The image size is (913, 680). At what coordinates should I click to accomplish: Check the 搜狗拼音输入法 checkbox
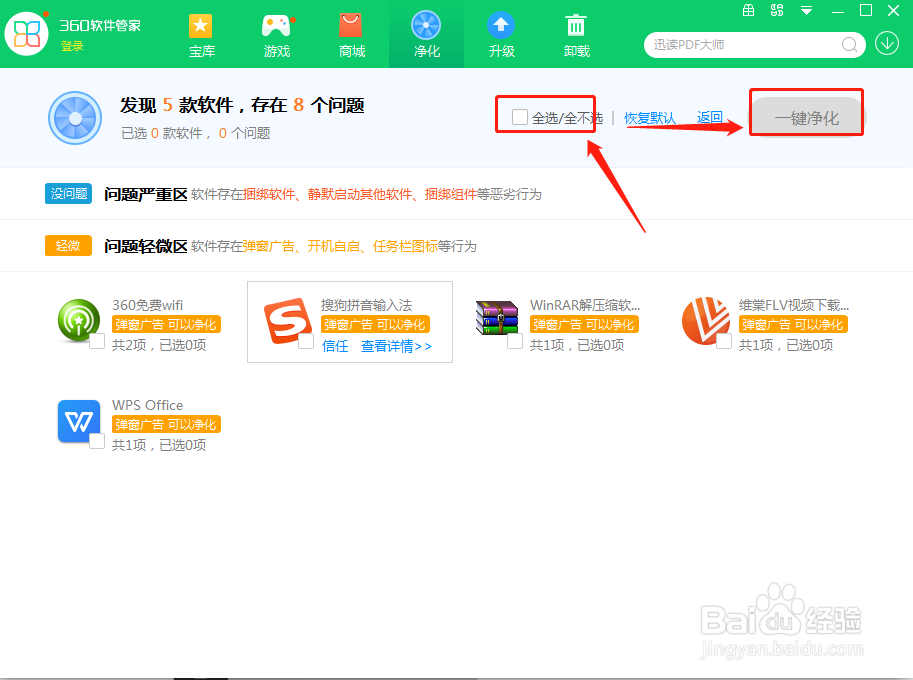306,342
